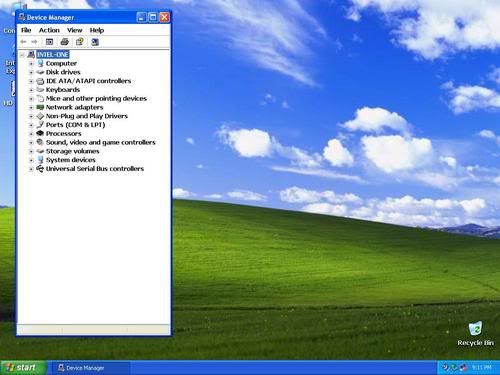Select the Processors text label
The height and width of the screenshot is (375, 500).
[x=63, y=134]
